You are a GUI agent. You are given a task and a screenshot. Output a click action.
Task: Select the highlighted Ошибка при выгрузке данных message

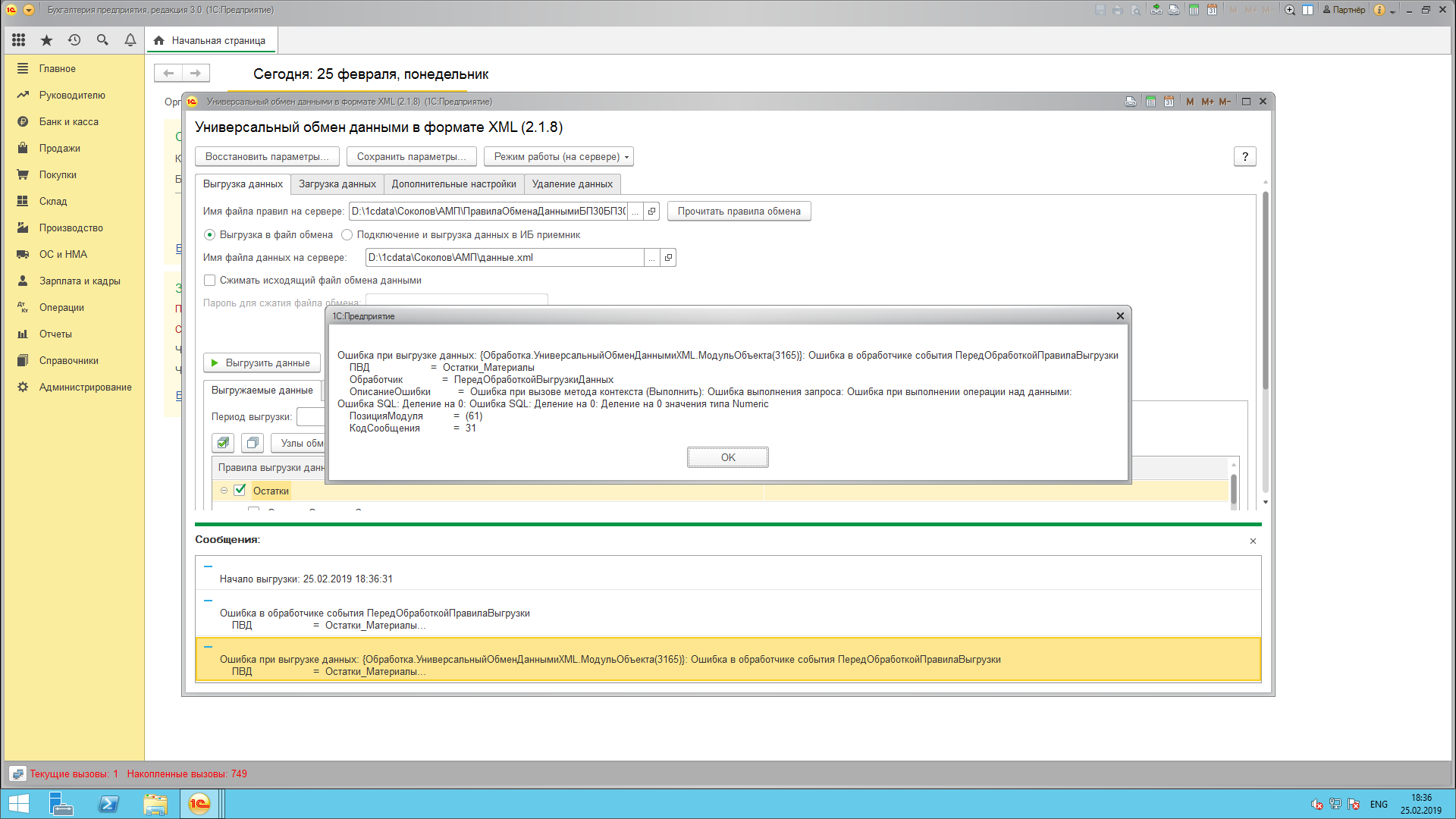728,659
